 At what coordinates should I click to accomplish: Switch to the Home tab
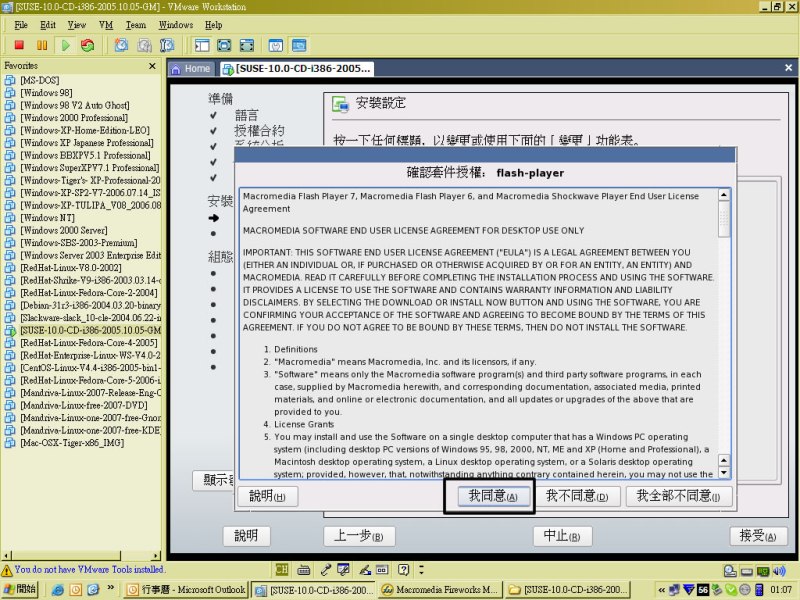(191, 69)
